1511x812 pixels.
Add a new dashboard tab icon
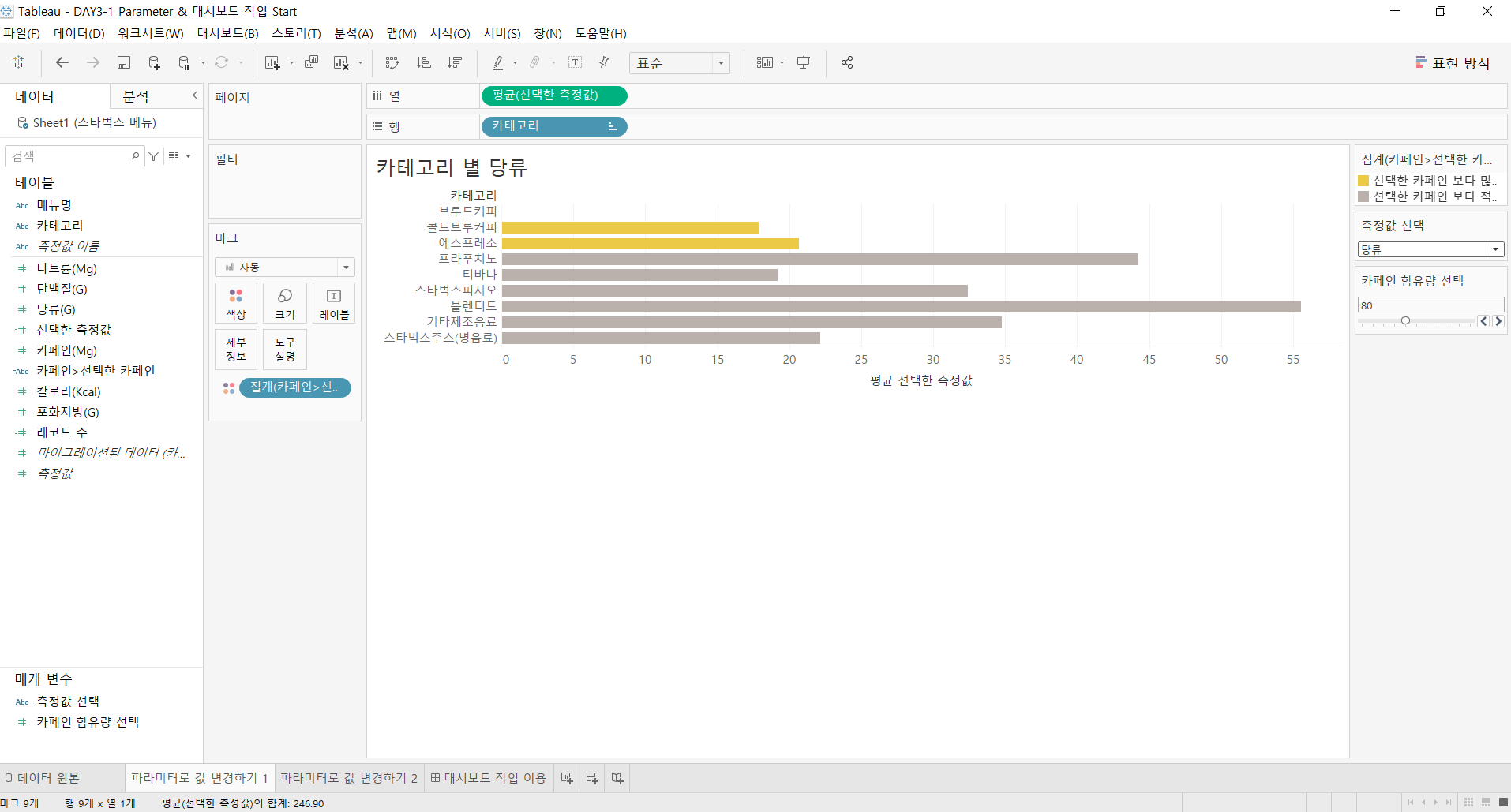(x=592, y=778)
